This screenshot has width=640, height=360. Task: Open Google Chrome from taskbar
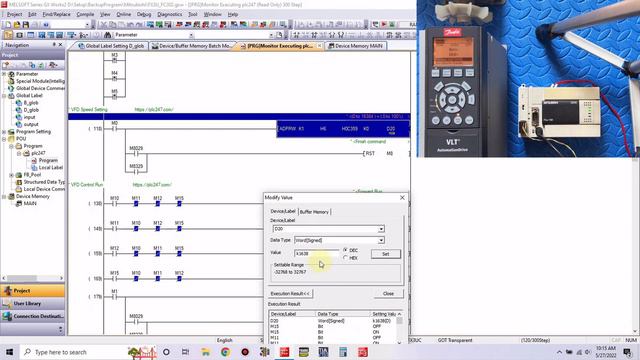click(225, 352)
